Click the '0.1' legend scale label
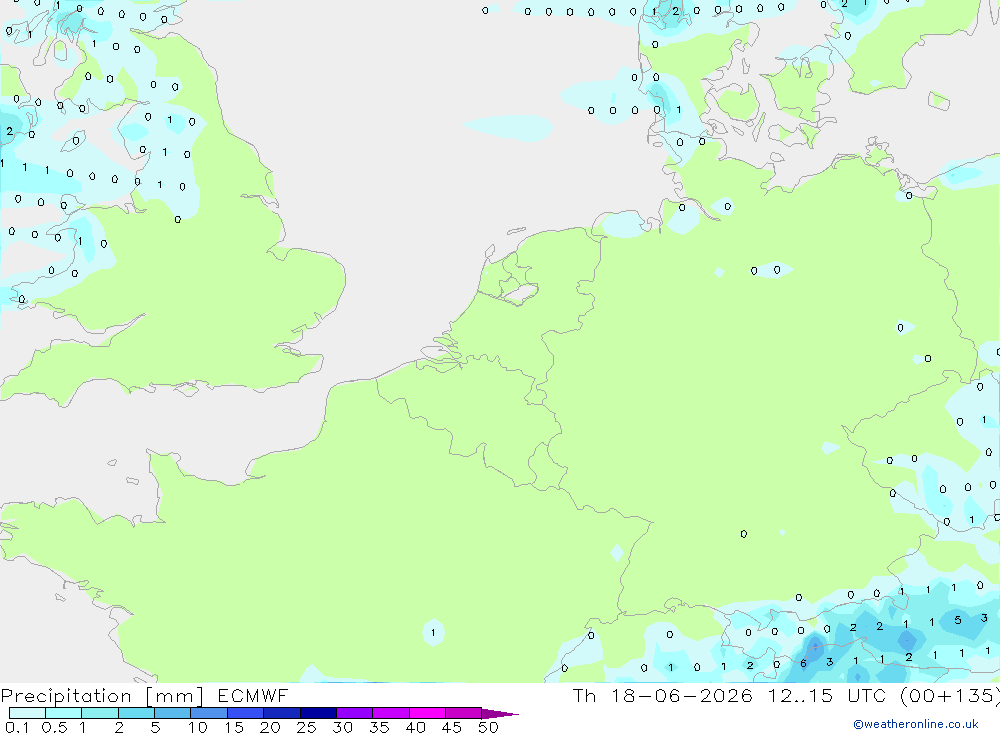Image resolution: width=1000 pixels, height=733 pixels. coord(17,727)
